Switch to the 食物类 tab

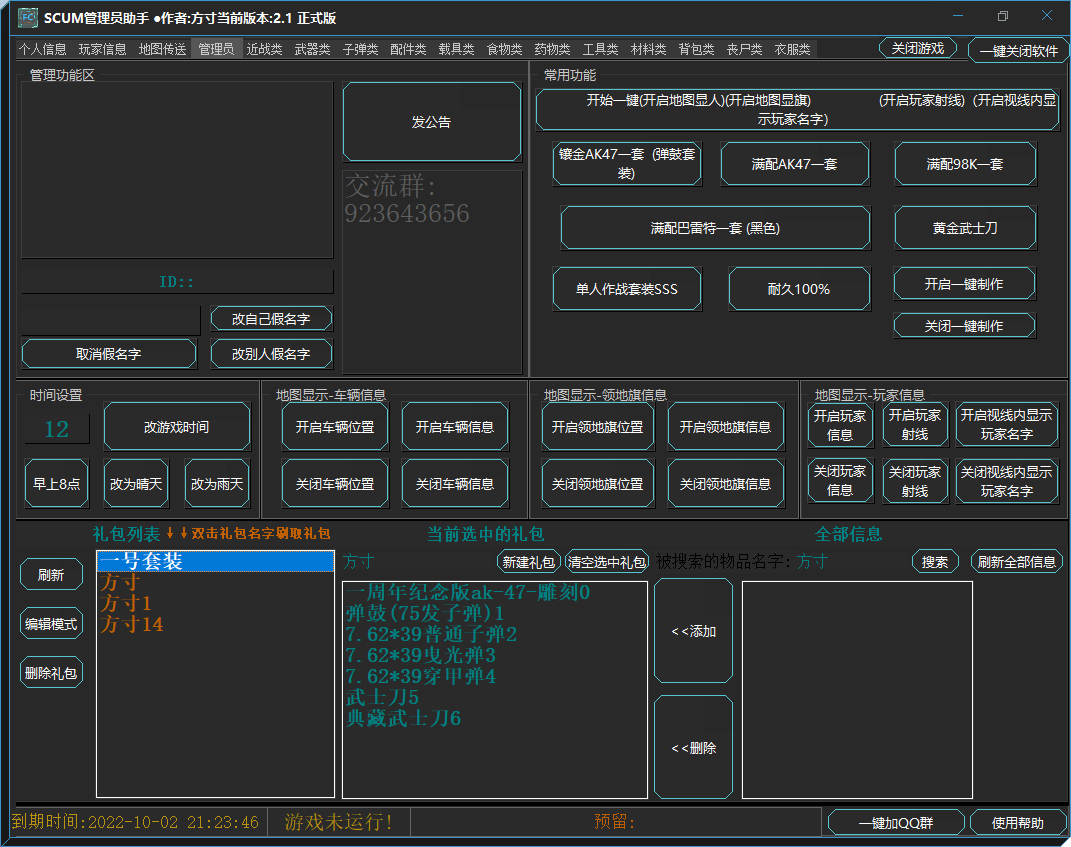504,49
